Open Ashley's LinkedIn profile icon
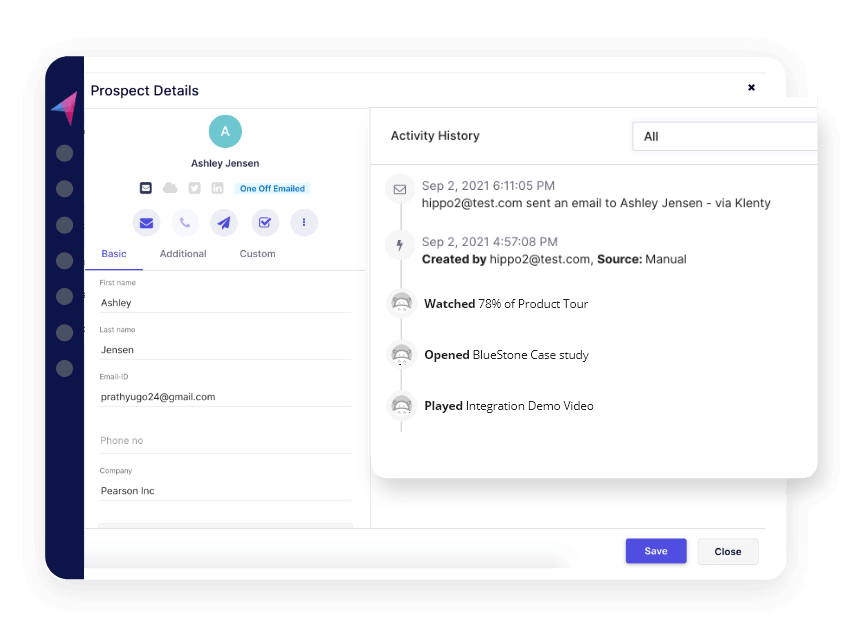 pyautogui.click(x=216, y=187)
